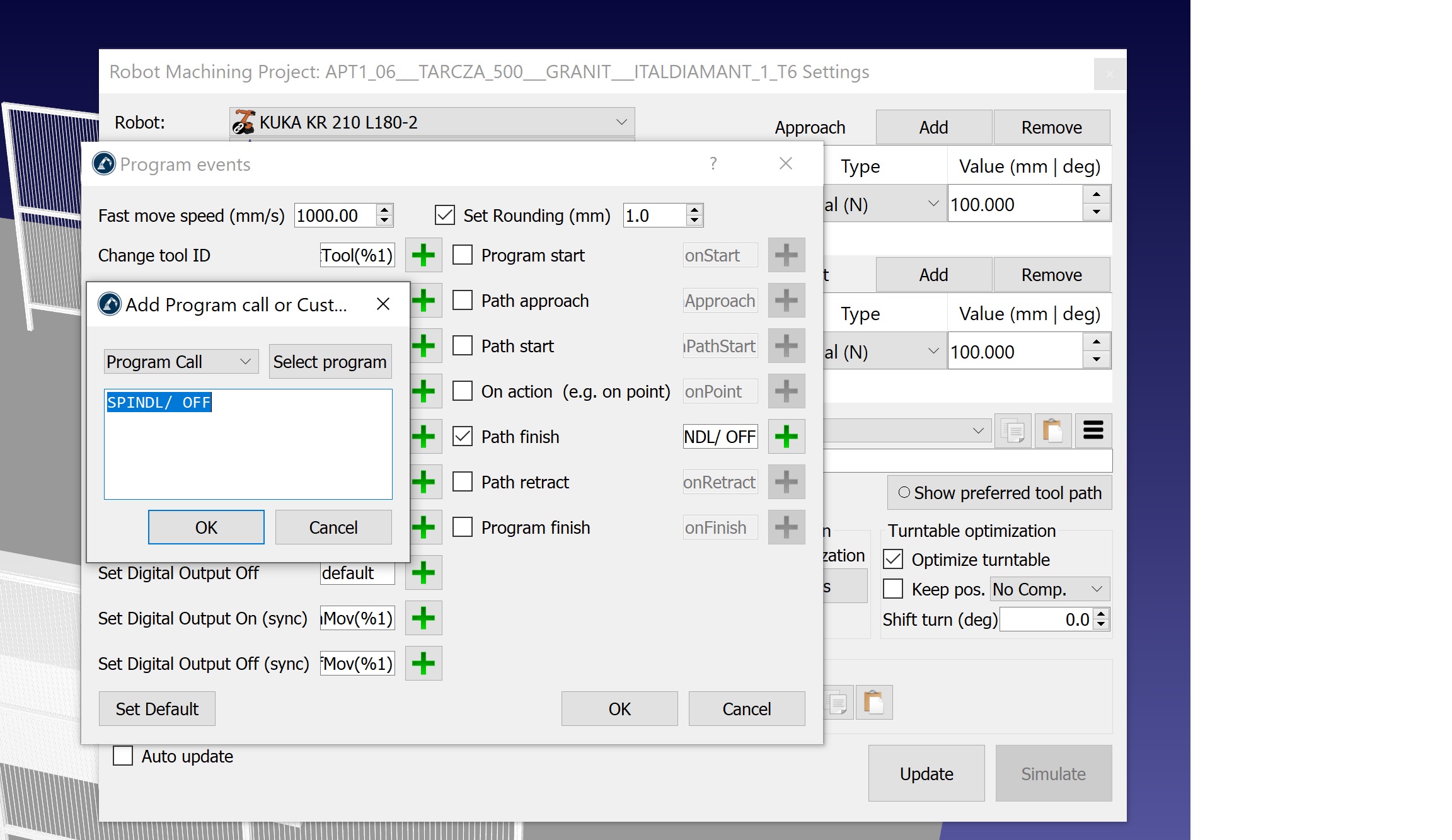Expand the KUKA KR 210 robot dropdown
Viewport: 1452px width, 840px height.
(432, 122)
